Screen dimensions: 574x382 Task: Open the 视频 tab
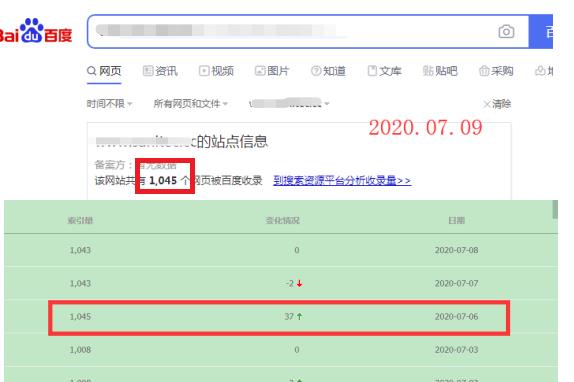(x=216, y=71)
